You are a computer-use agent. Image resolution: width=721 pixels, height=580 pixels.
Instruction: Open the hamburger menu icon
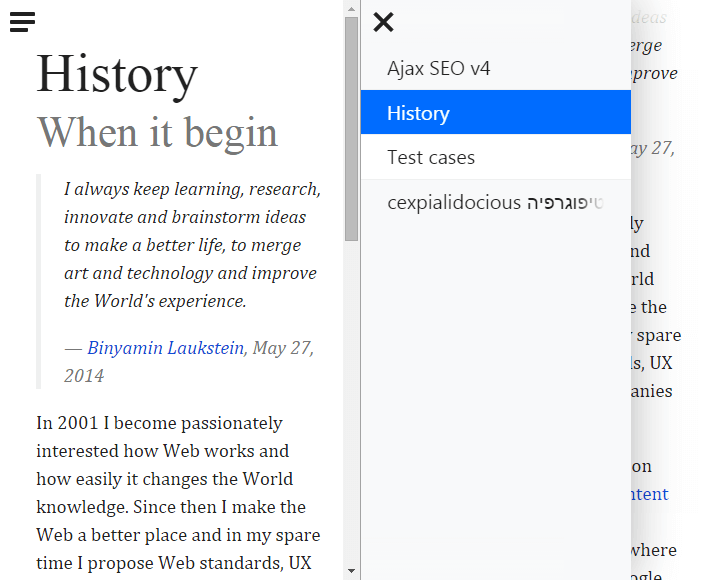point(22,22)
